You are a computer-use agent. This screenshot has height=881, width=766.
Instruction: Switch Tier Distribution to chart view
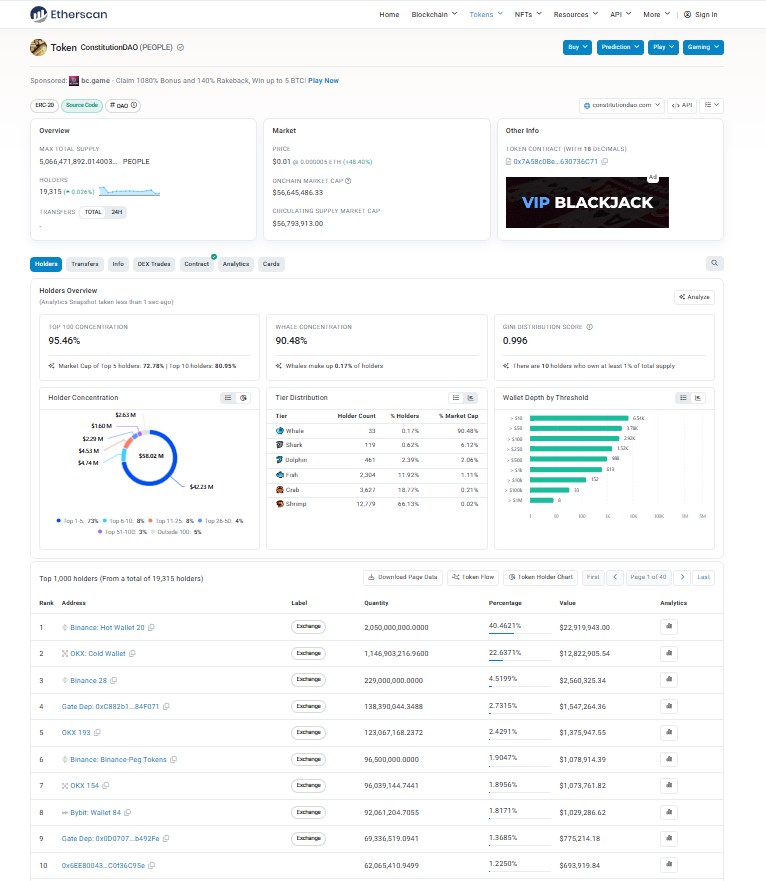pos(471,398)
